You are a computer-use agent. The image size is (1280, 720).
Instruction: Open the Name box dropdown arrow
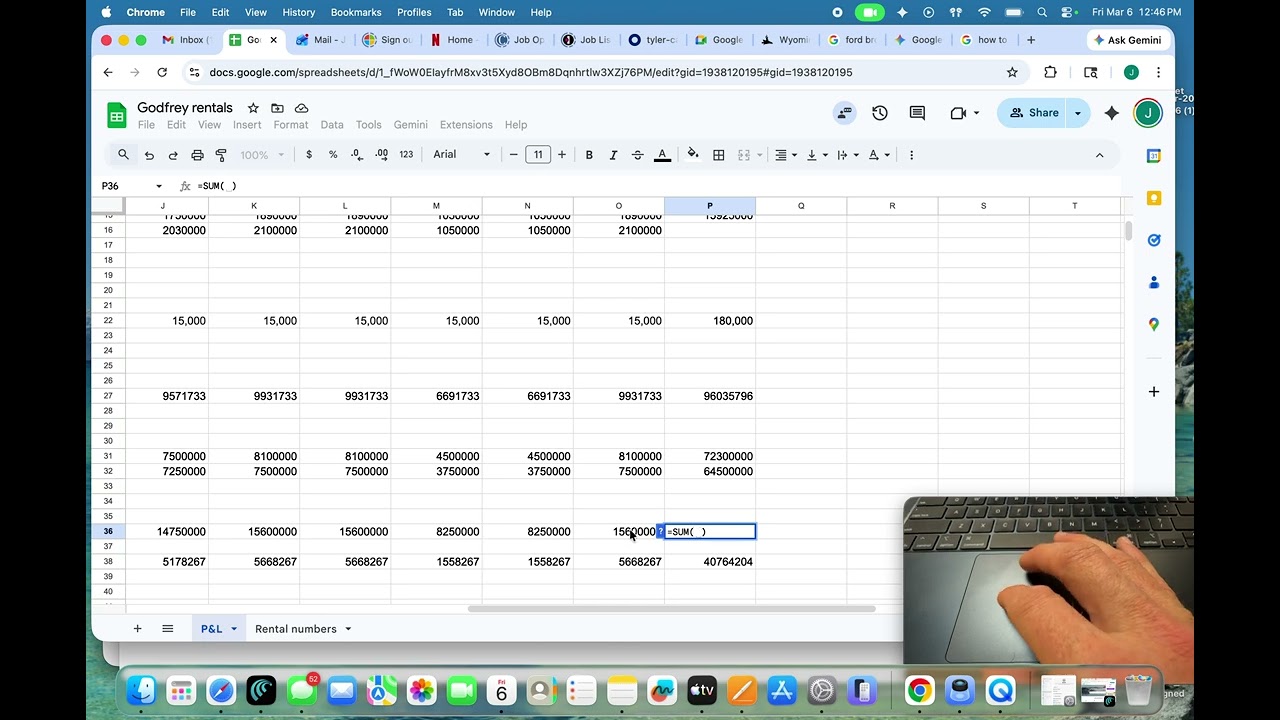[159, 186]
